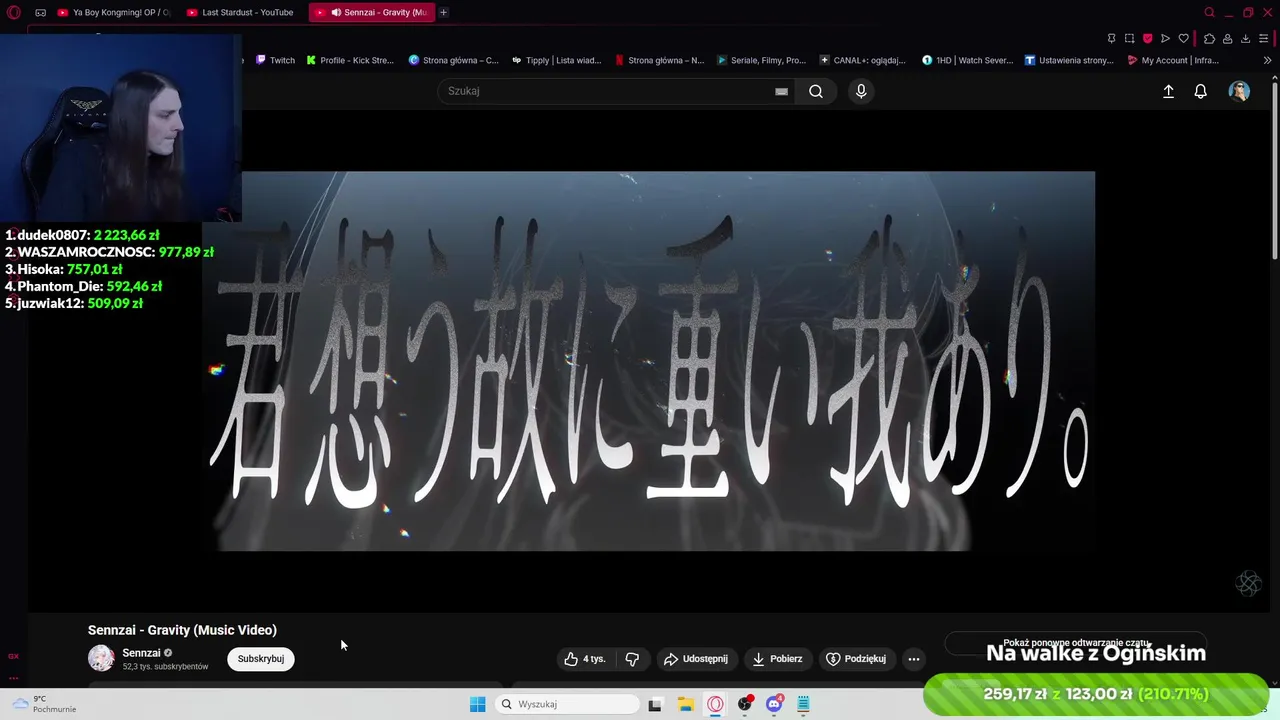Open the YouTube upload arrow icon
Viewport: 1280px width, 720px height.
click(x=1168, y=91)
